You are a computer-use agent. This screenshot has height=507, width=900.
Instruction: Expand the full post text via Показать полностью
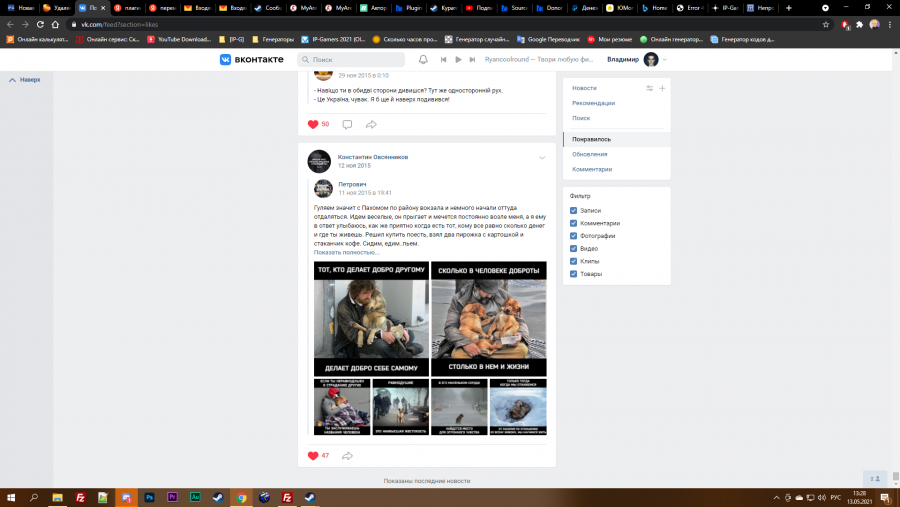(x=346, y=252)
